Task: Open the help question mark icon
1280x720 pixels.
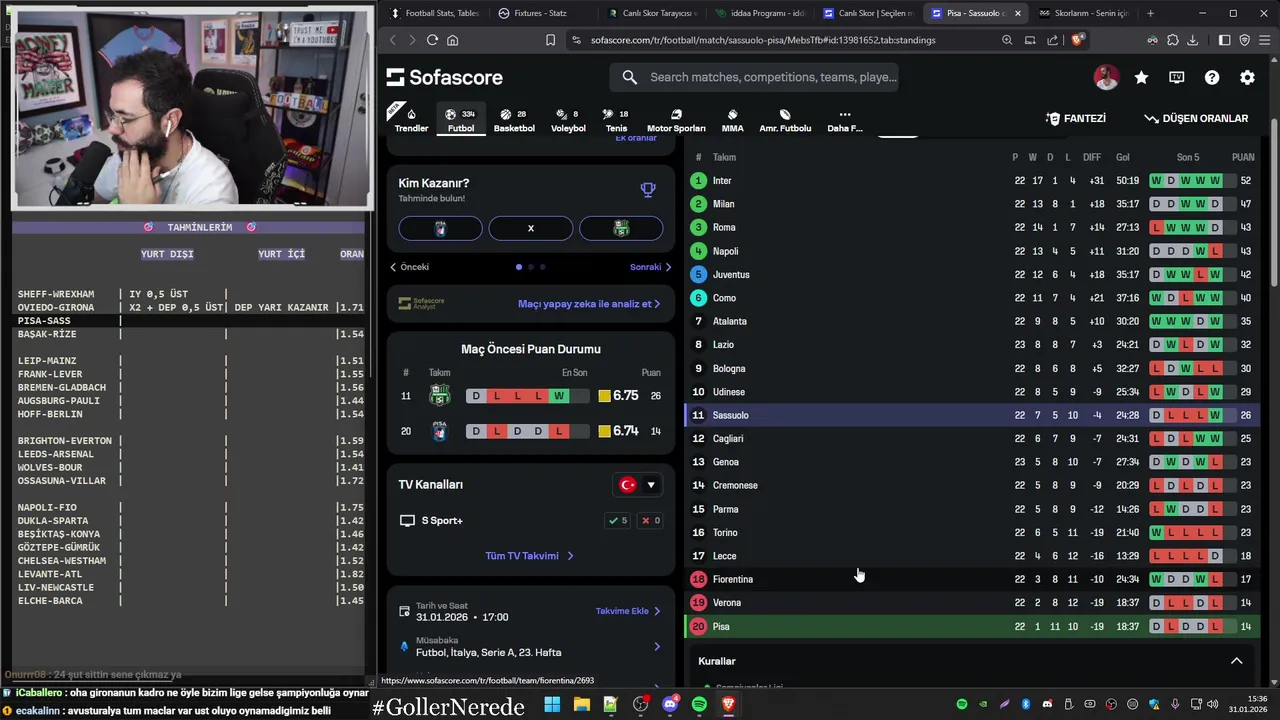Action: pyautogui.click(x=1212, y=77)
